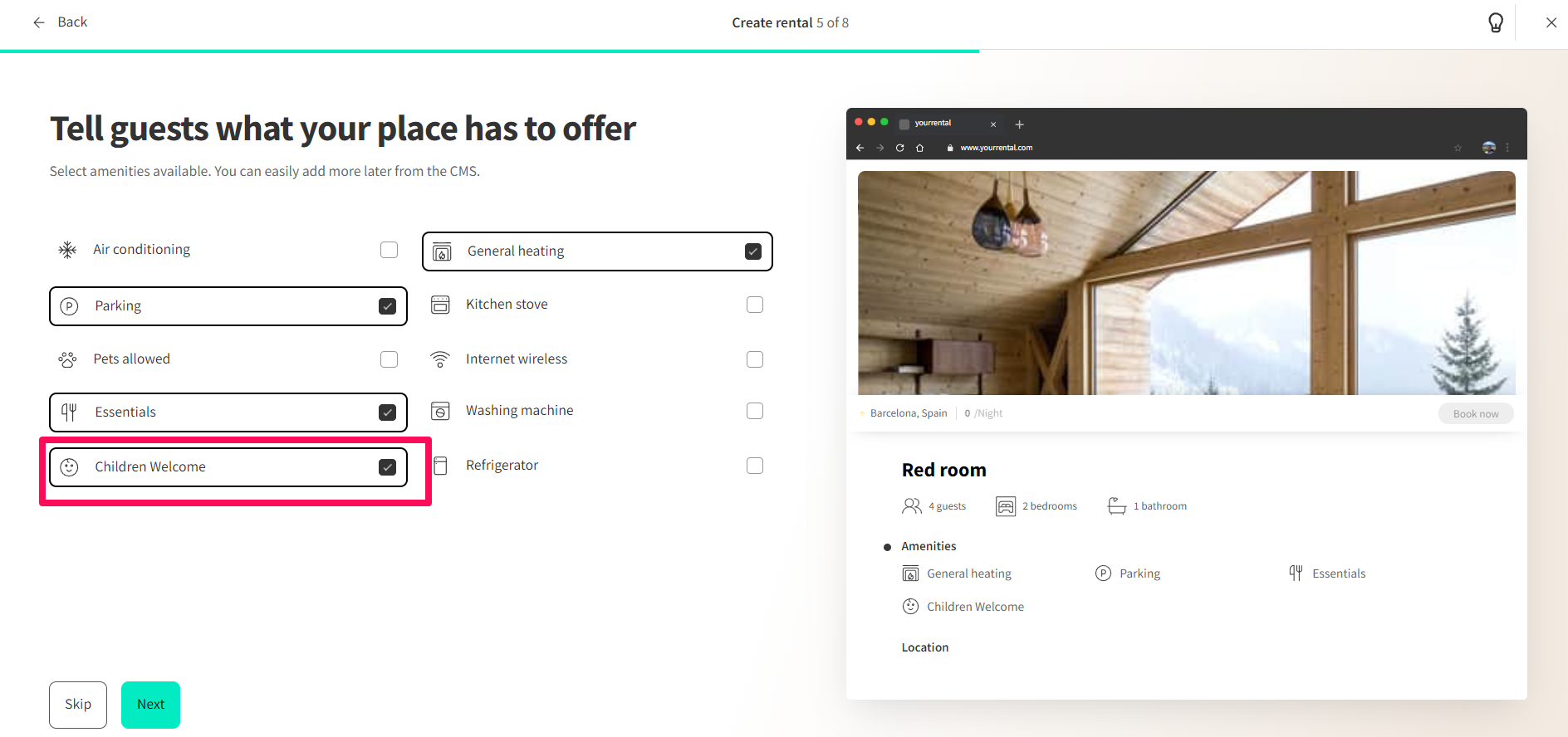Uncheck the Parking checkbox
1568x737 pixels.
click(x=387, y=306)
